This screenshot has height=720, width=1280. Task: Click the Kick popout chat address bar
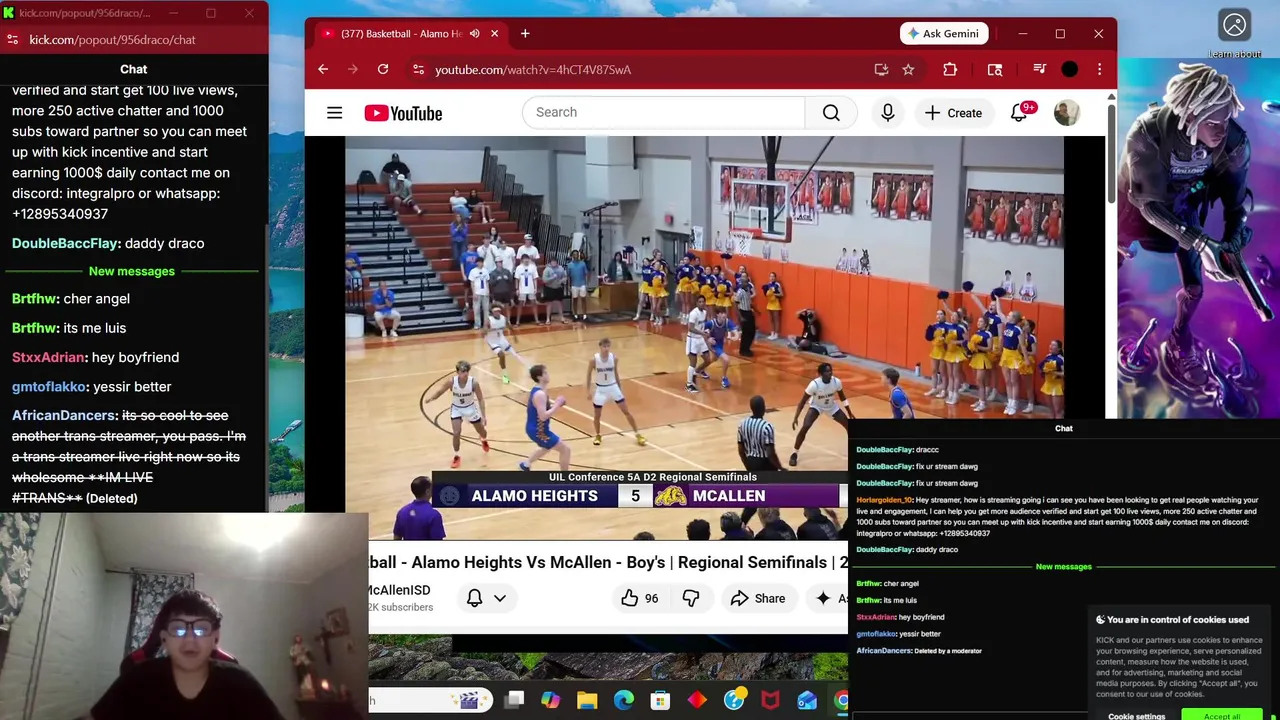112,40
